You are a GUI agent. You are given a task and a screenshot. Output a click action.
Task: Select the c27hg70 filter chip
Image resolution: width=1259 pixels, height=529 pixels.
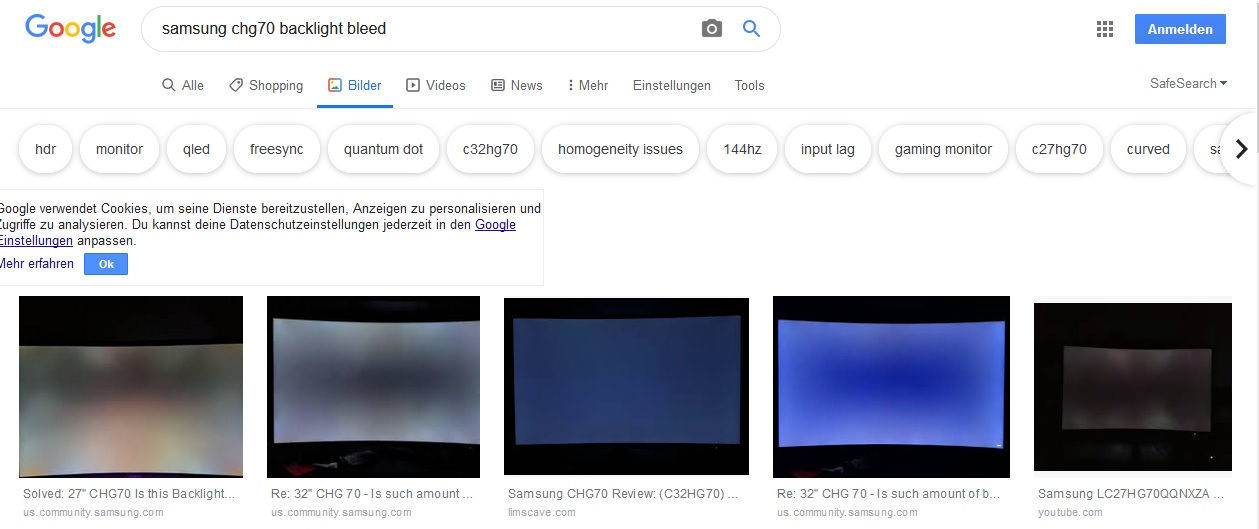tap(1059, 149)
